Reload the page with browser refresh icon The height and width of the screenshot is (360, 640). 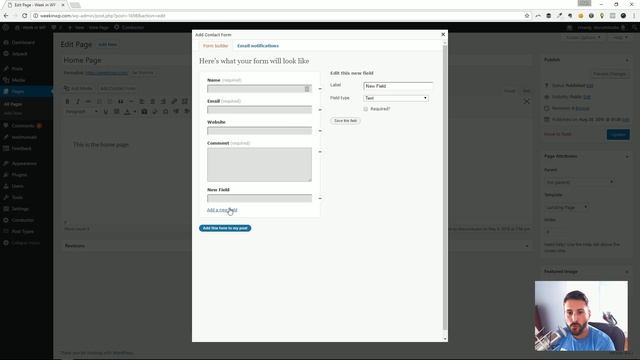pyautogui.click(x=24, y=16)
